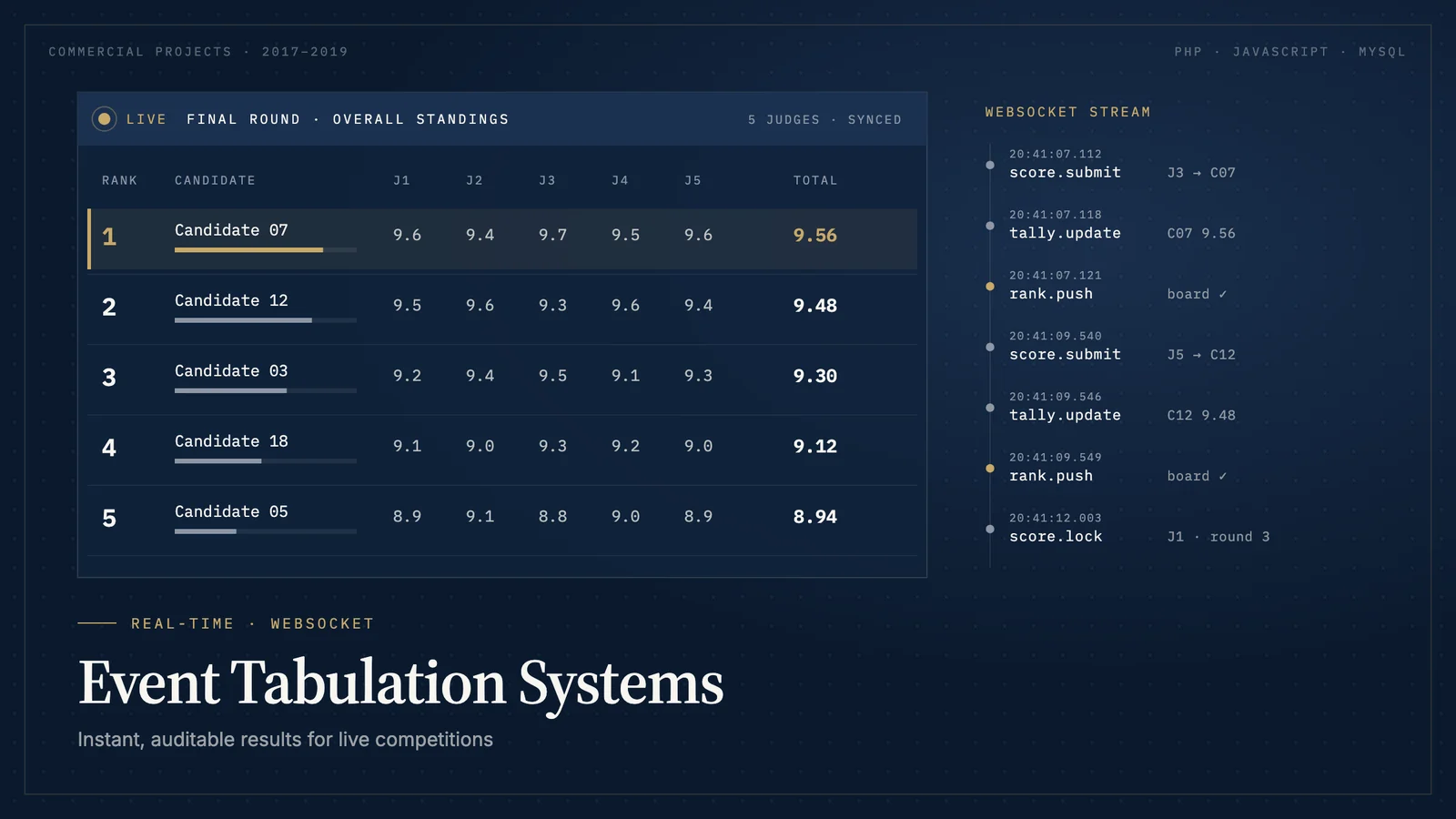This screenshot has height=819, width=1456.
Task: Click the LIVE indicator dot icon
Action: tap(105, 119)
